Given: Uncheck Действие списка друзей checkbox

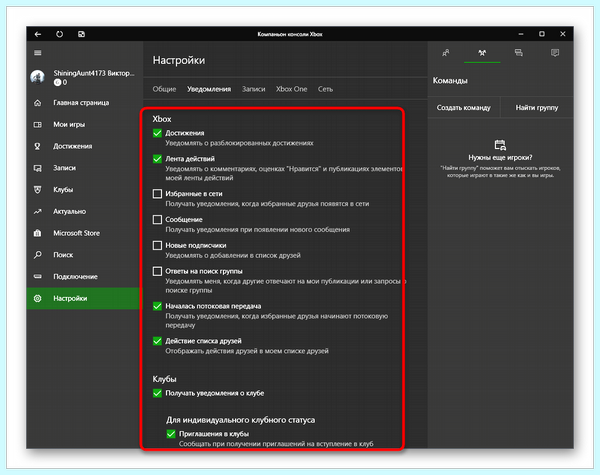Looking at the screenshot, I should [157, 341].
